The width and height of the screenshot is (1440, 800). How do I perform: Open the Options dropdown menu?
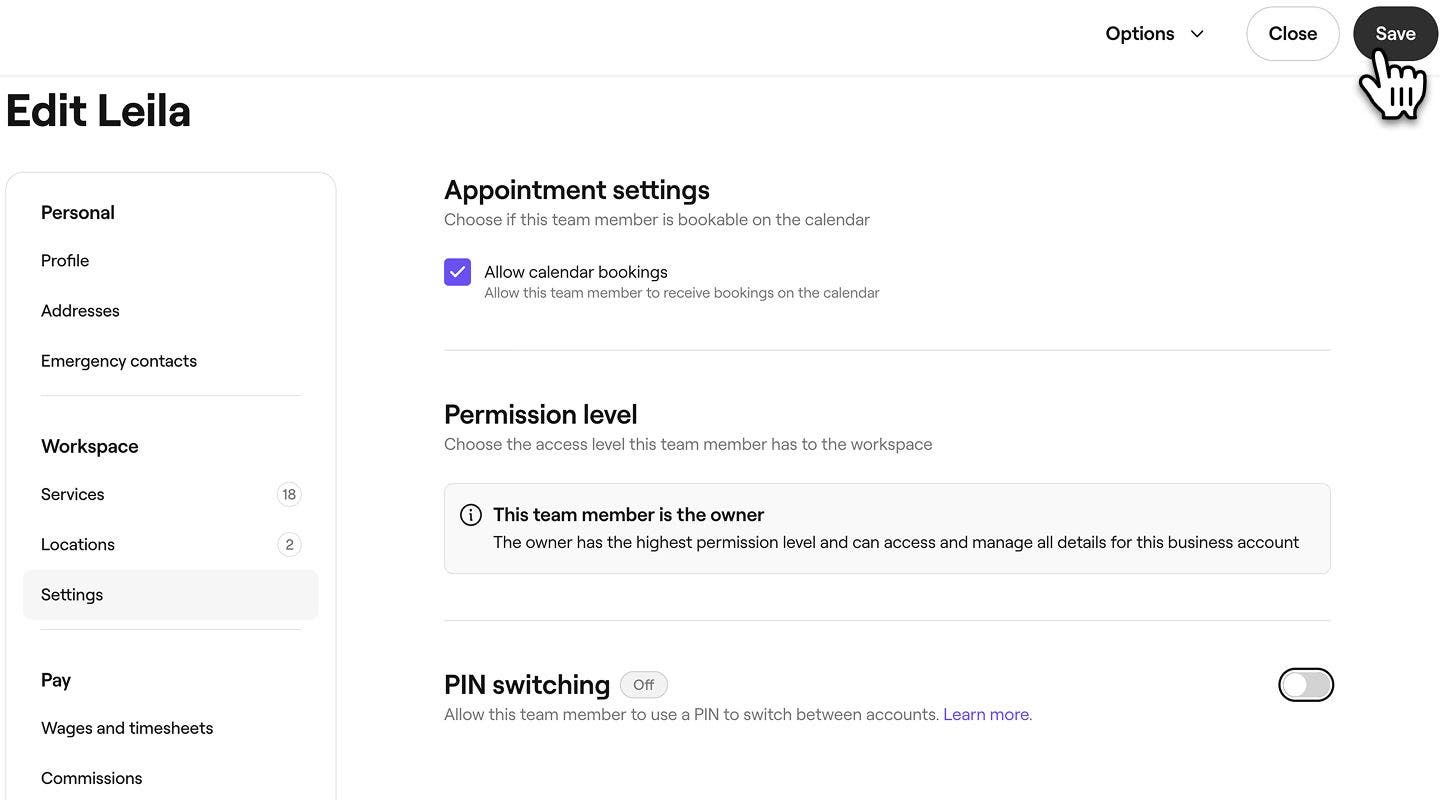pos(1154,34)
